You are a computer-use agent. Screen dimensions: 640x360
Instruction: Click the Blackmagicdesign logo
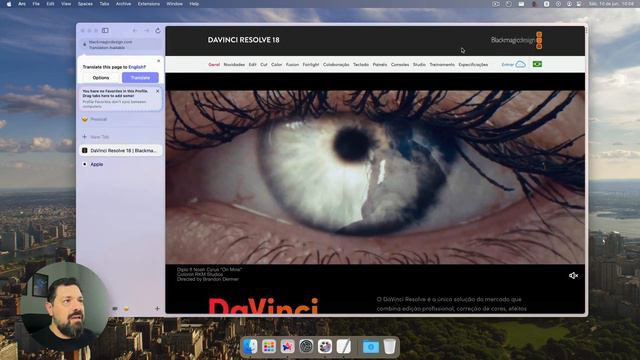(517, 40)
